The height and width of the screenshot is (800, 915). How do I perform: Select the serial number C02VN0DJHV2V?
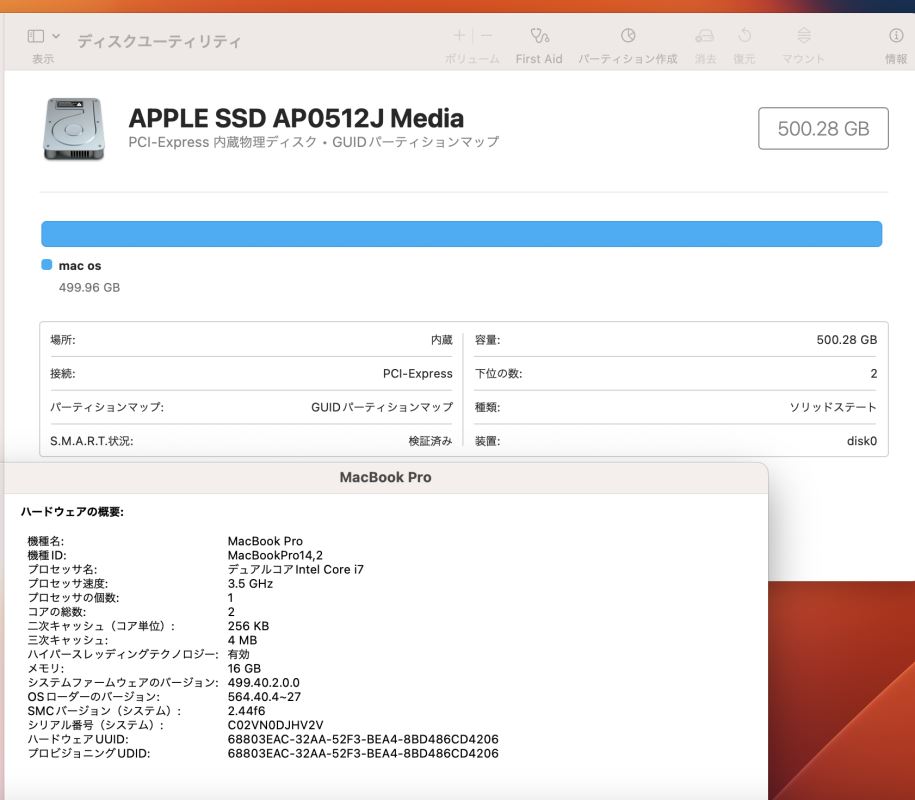pos(275,725)
